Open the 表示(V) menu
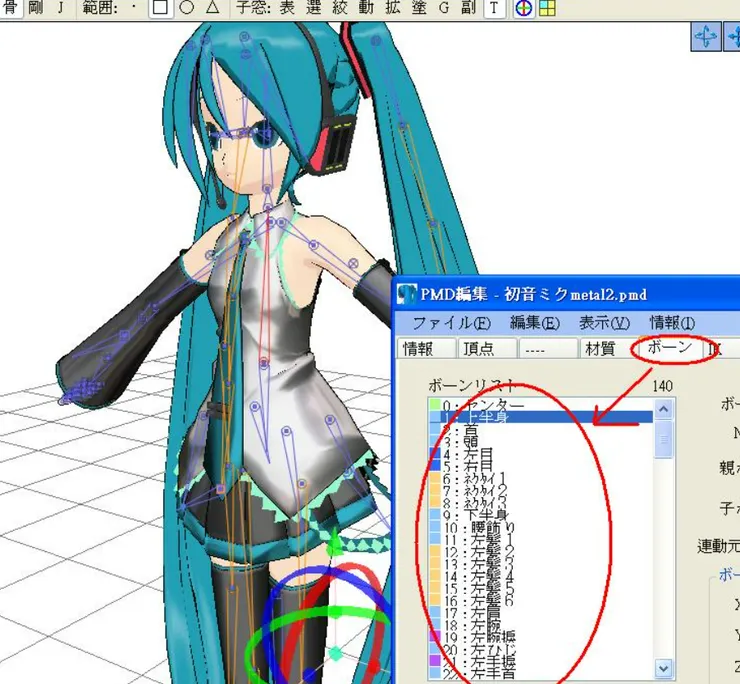 click(605, 323)
